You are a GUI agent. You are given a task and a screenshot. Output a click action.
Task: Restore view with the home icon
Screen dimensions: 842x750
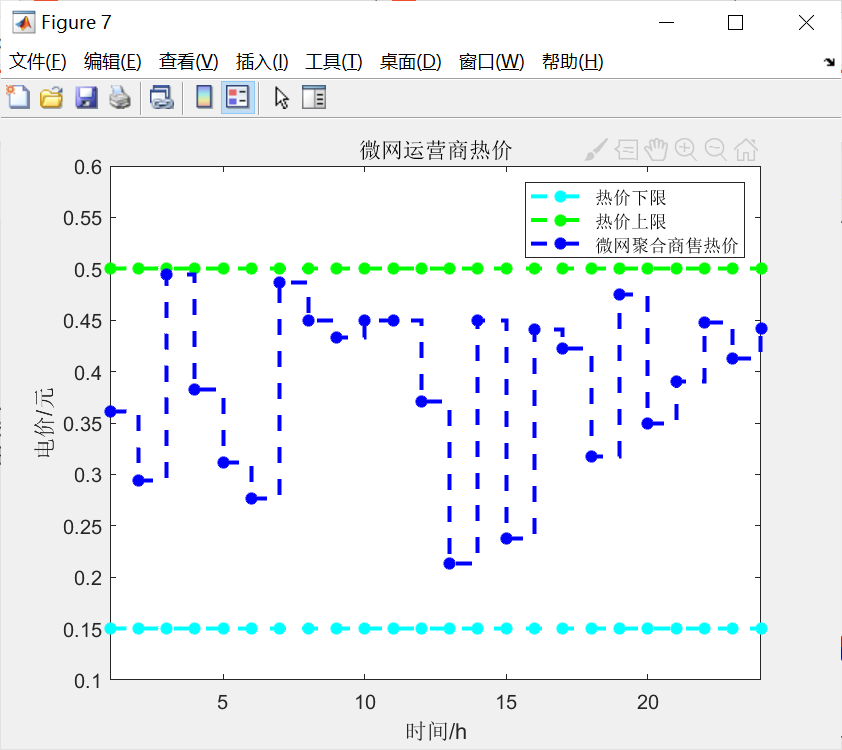[746, 149]
